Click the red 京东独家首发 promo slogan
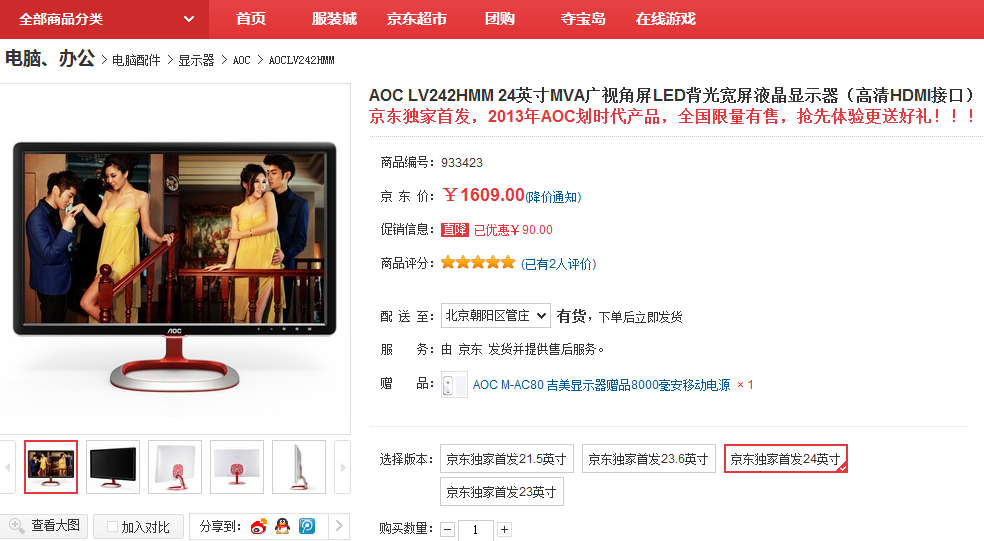The width and height of the screenshot is (984, 541). click(672, 116)
